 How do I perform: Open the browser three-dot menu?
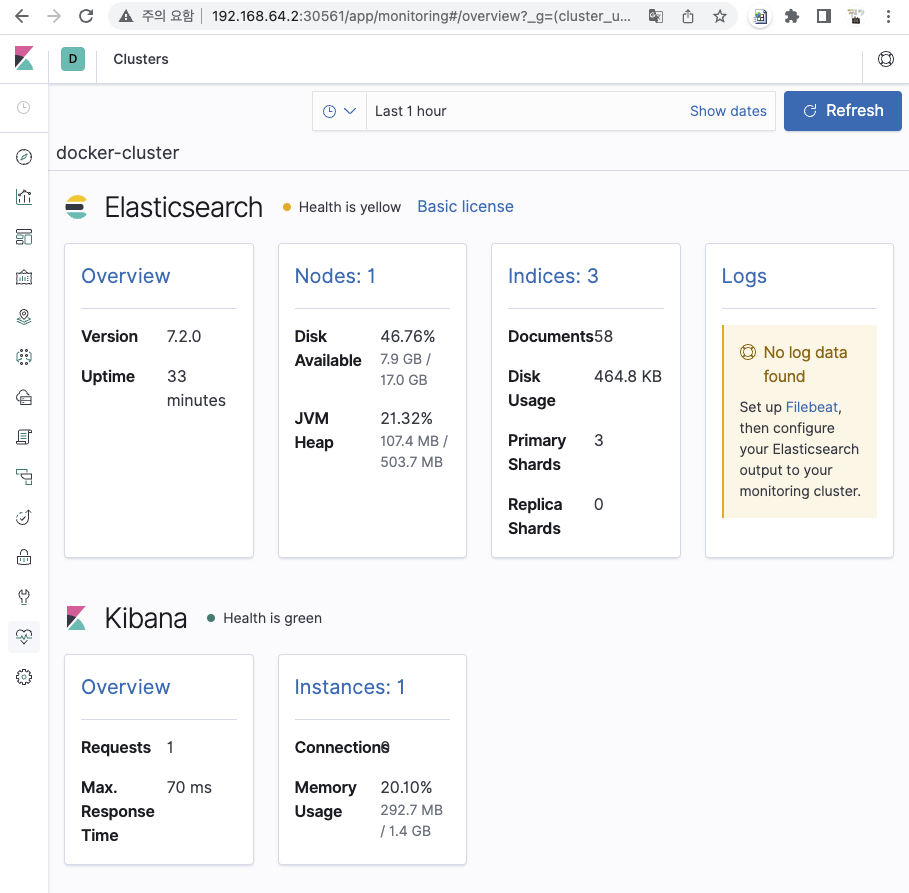point(888,16)
